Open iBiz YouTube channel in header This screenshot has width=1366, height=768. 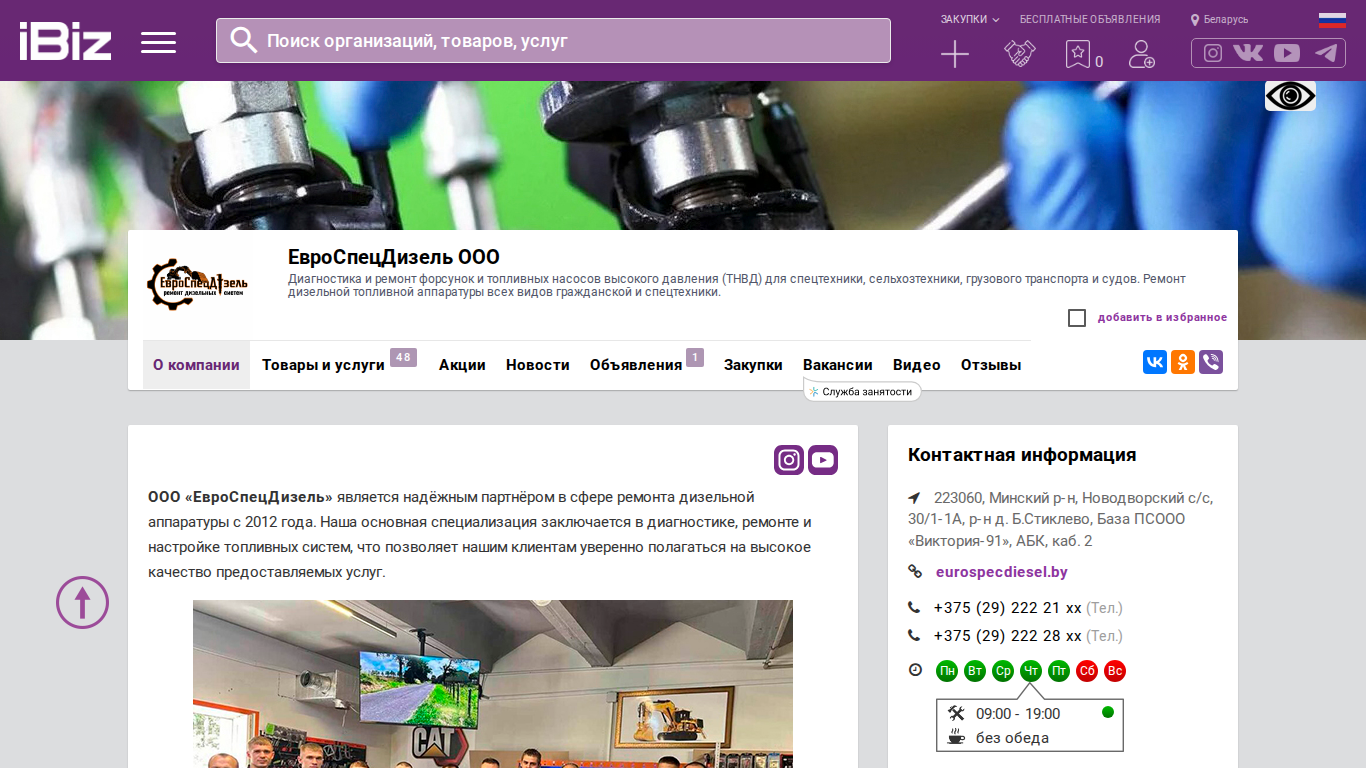point(1287,53)
